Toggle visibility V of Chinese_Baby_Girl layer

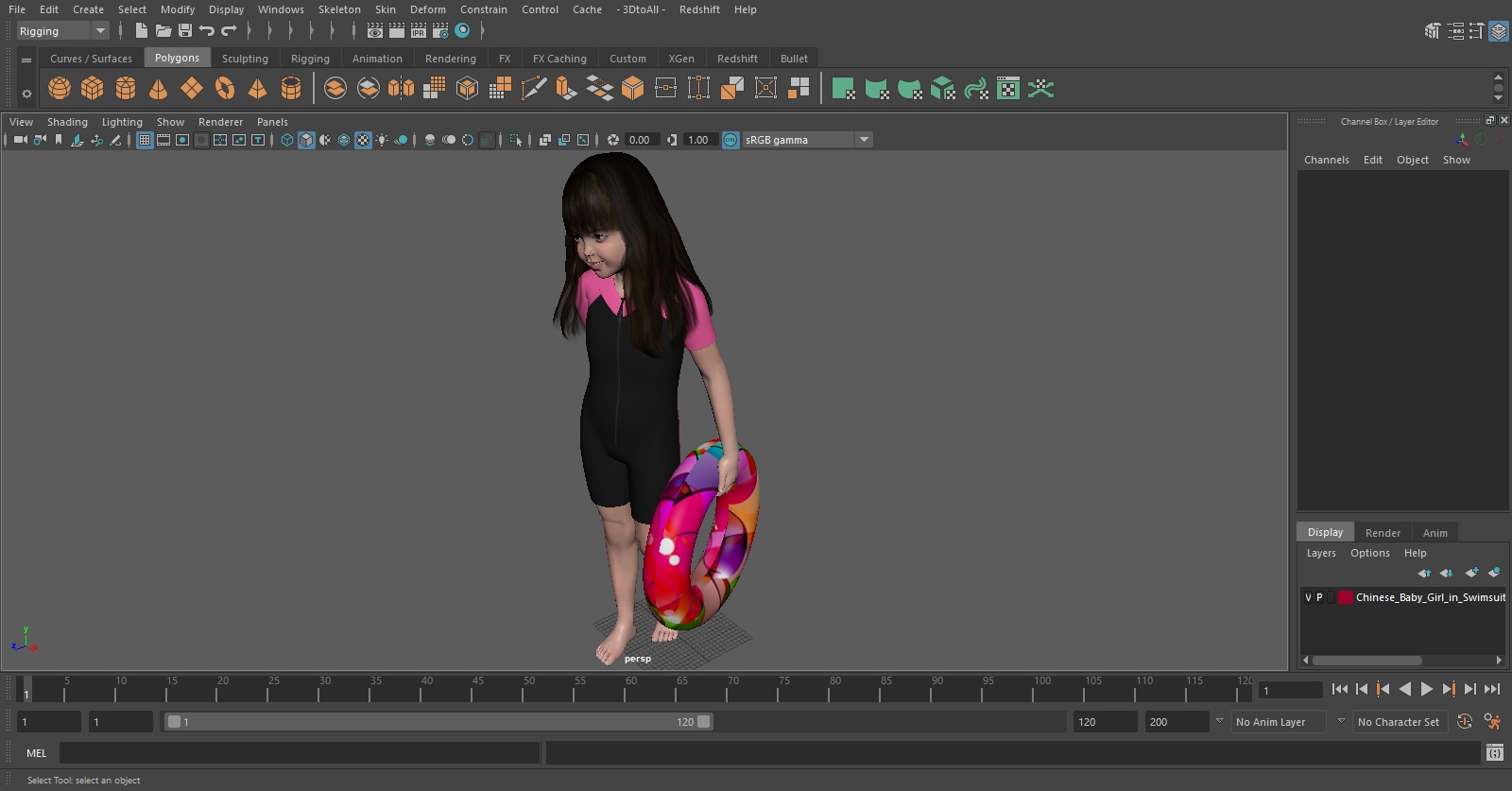(1308, 597)
